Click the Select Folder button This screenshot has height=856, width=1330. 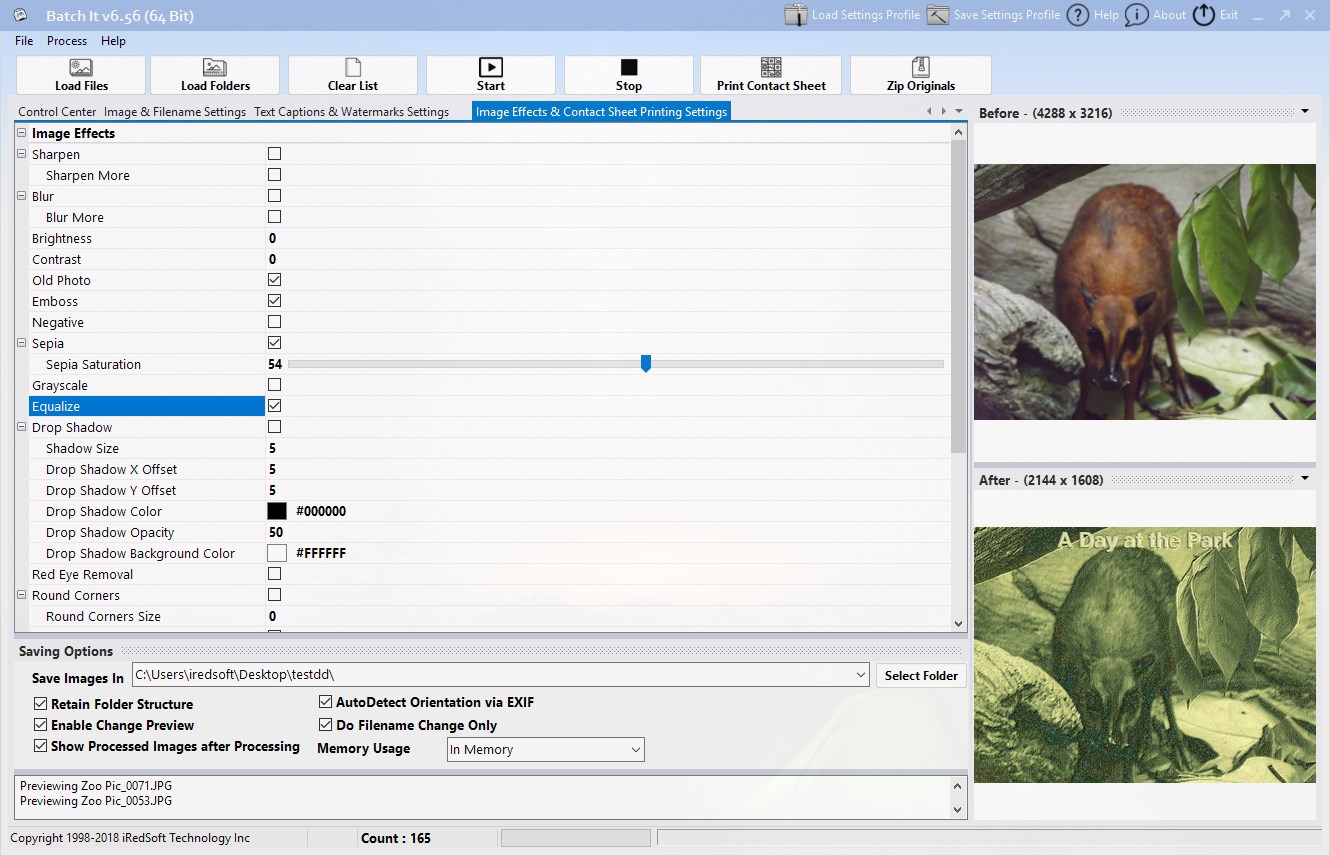921,676
